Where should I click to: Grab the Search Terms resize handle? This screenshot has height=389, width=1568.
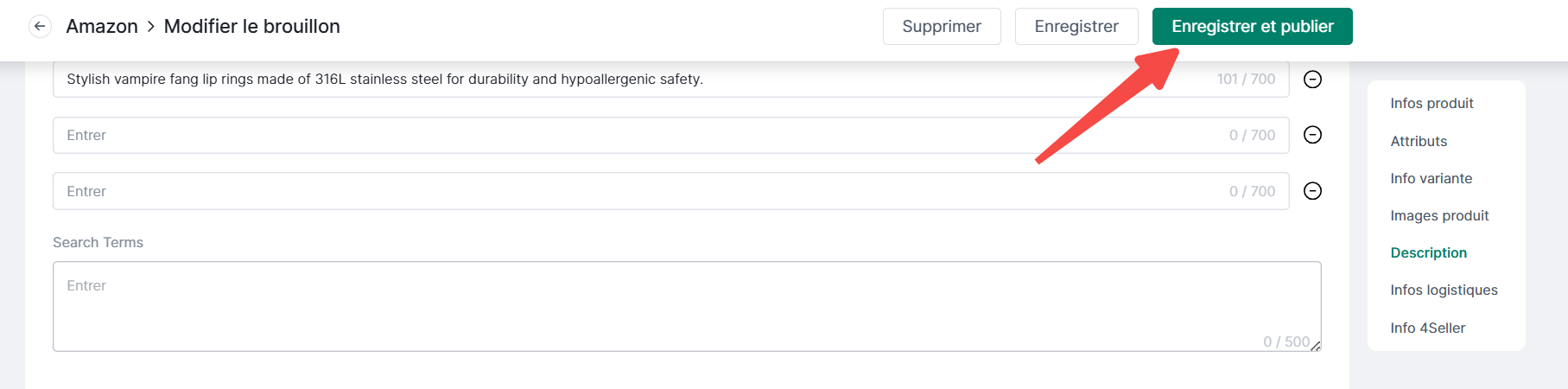(1316, 346)
